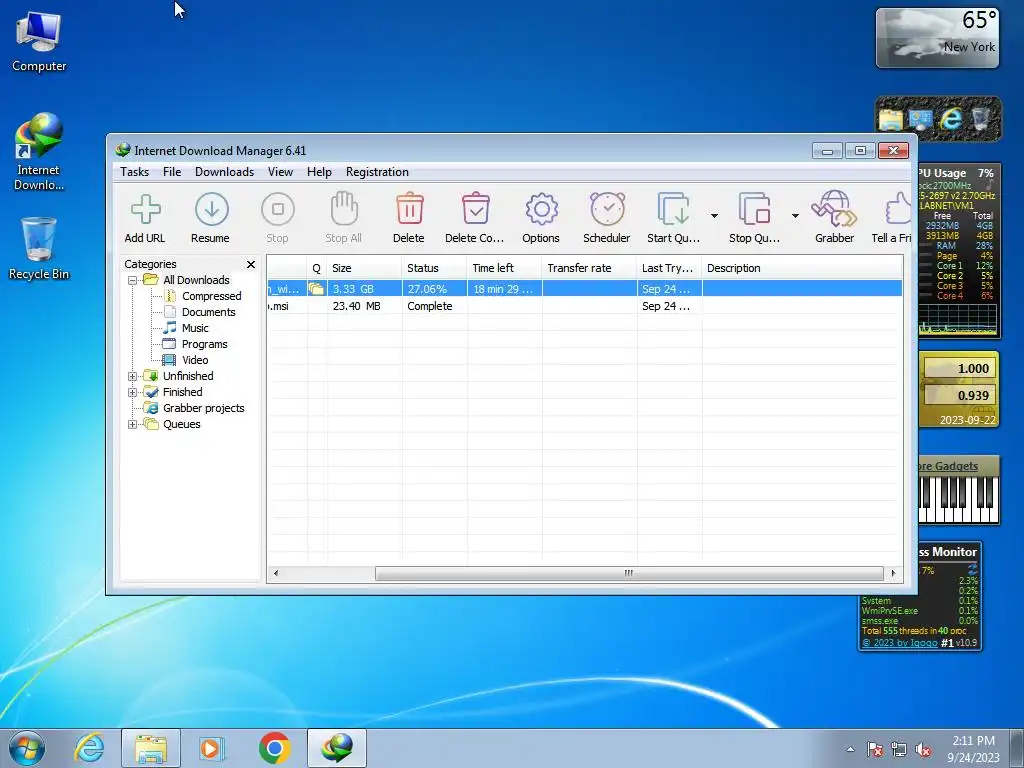Click the scrollbar left arrow
1024x768 pixels.
tap(276, 573)
